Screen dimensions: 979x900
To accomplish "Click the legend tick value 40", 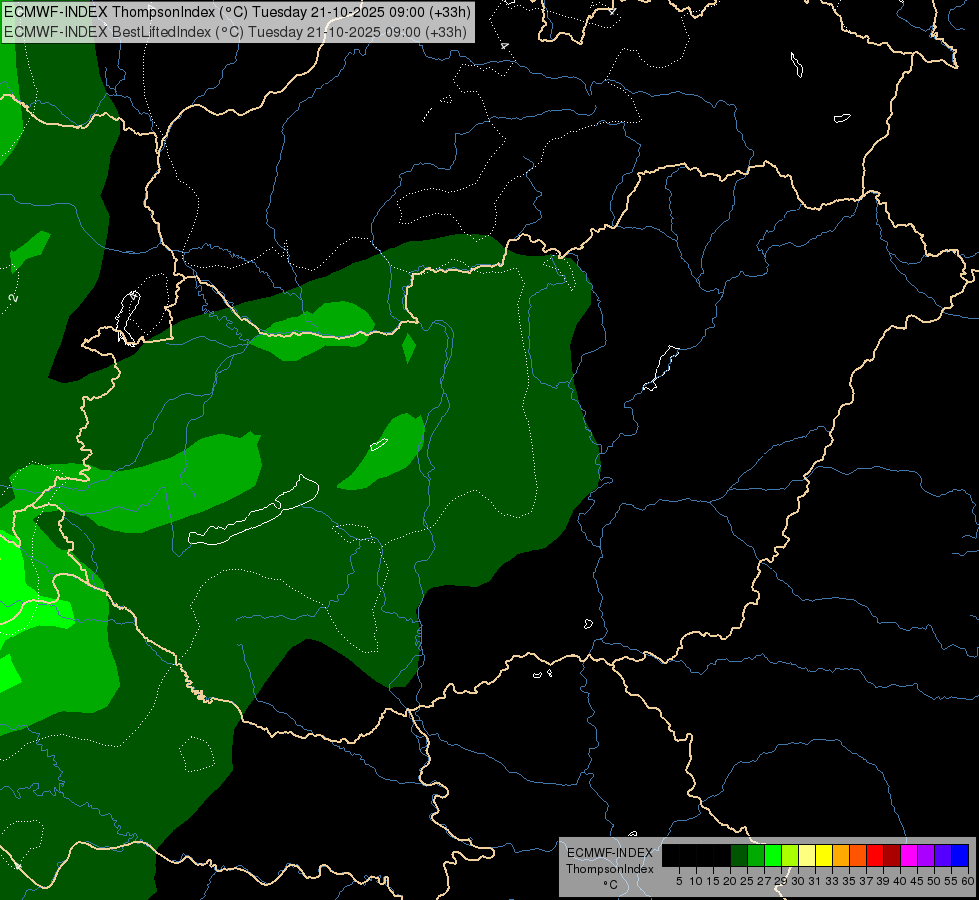I will 899,881.
